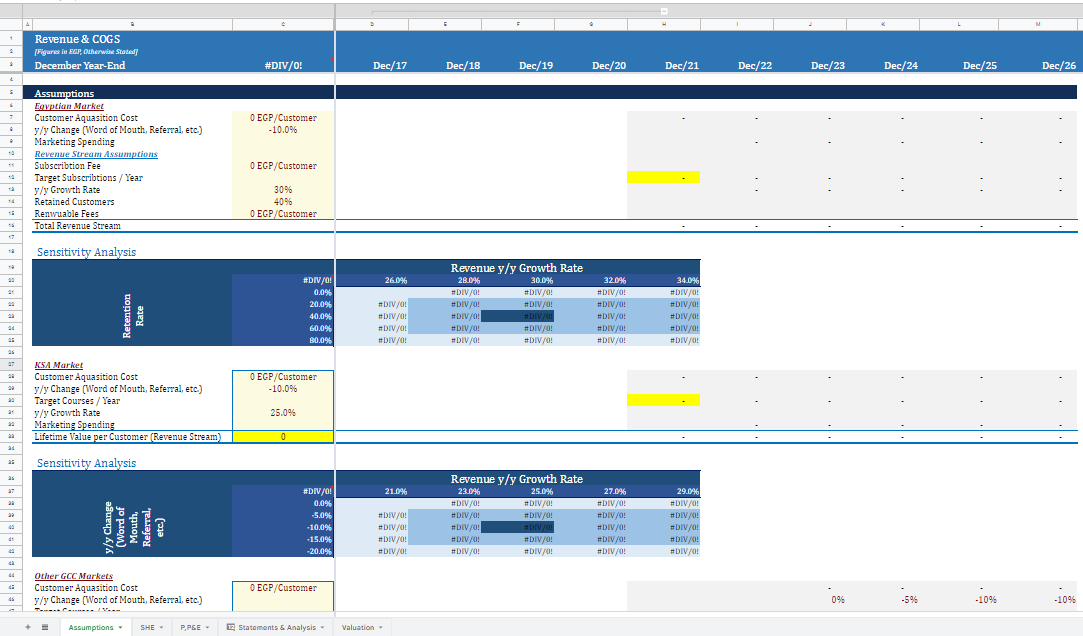Switch to the SHE sheet
The width and height of the screenshot is (1083, 636).
click(x=146, y=627)
